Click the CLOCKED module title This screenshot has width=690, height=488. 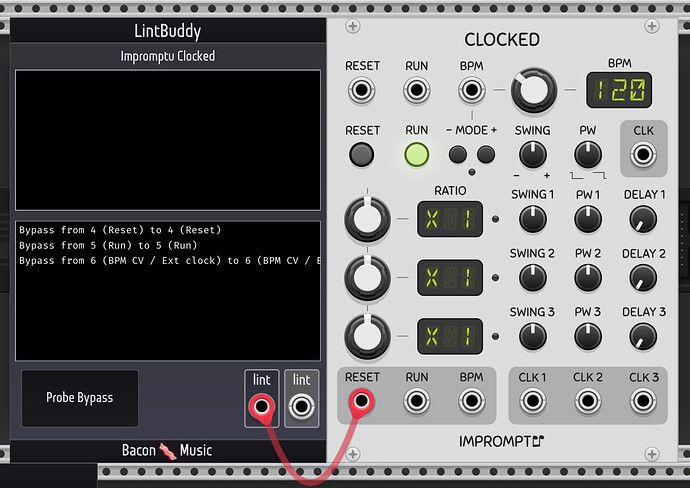[x=502, y=40]
